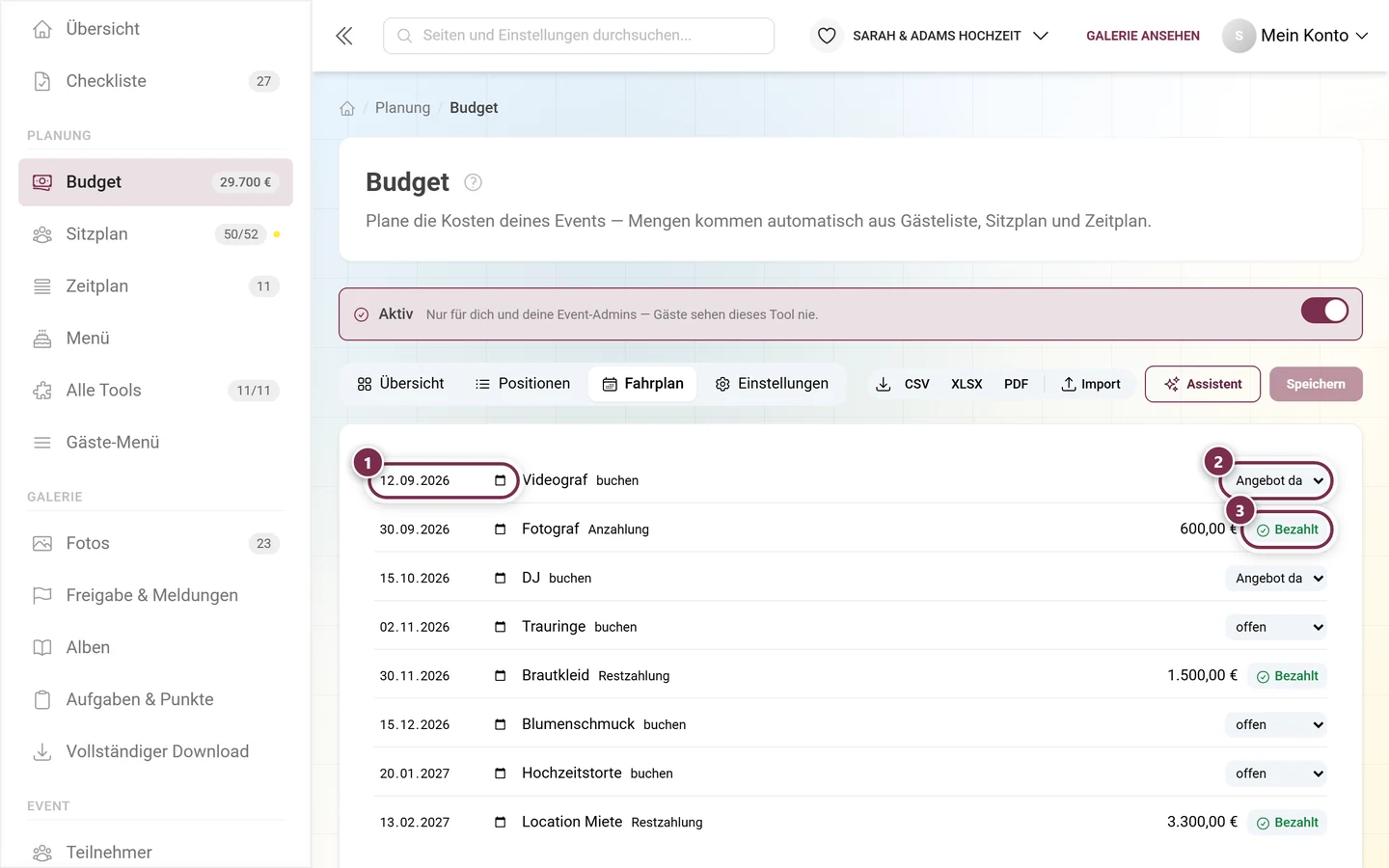Click the Mein Konto avatar
This screenshot has width=1389, height=868.
1239,36
